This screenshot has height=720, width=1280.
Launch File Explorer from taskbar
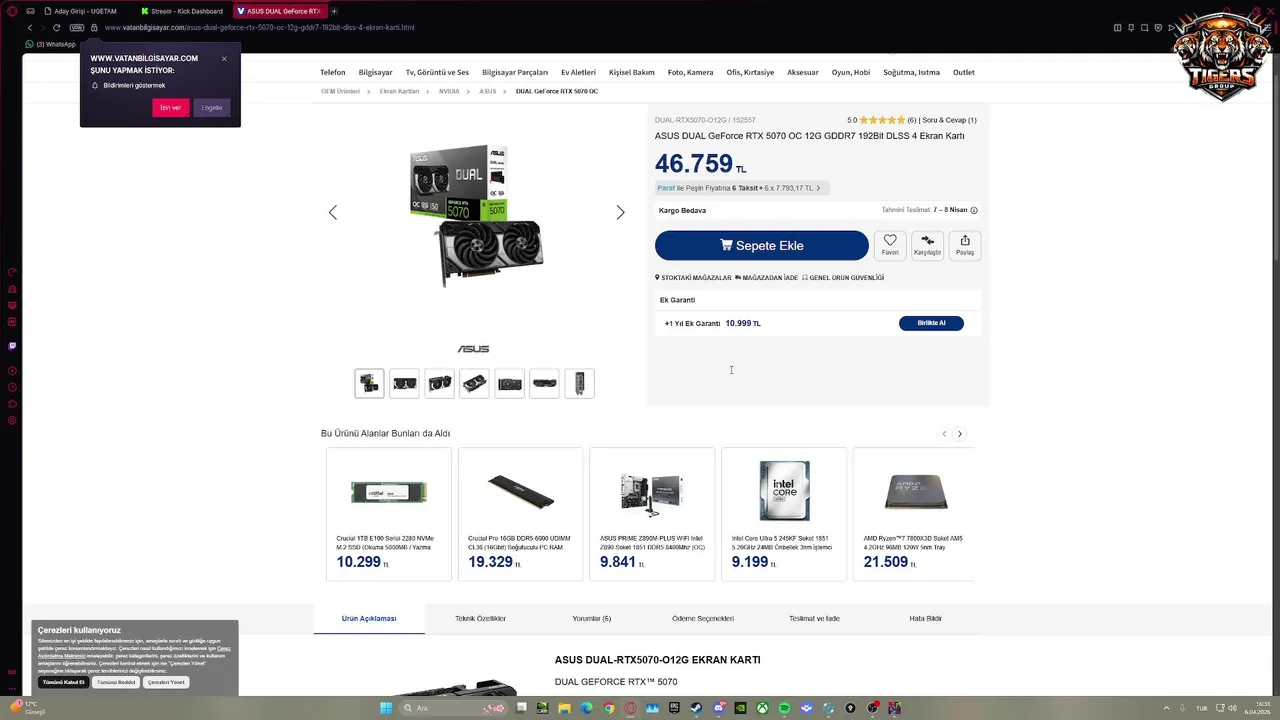(x=564, y=708)
